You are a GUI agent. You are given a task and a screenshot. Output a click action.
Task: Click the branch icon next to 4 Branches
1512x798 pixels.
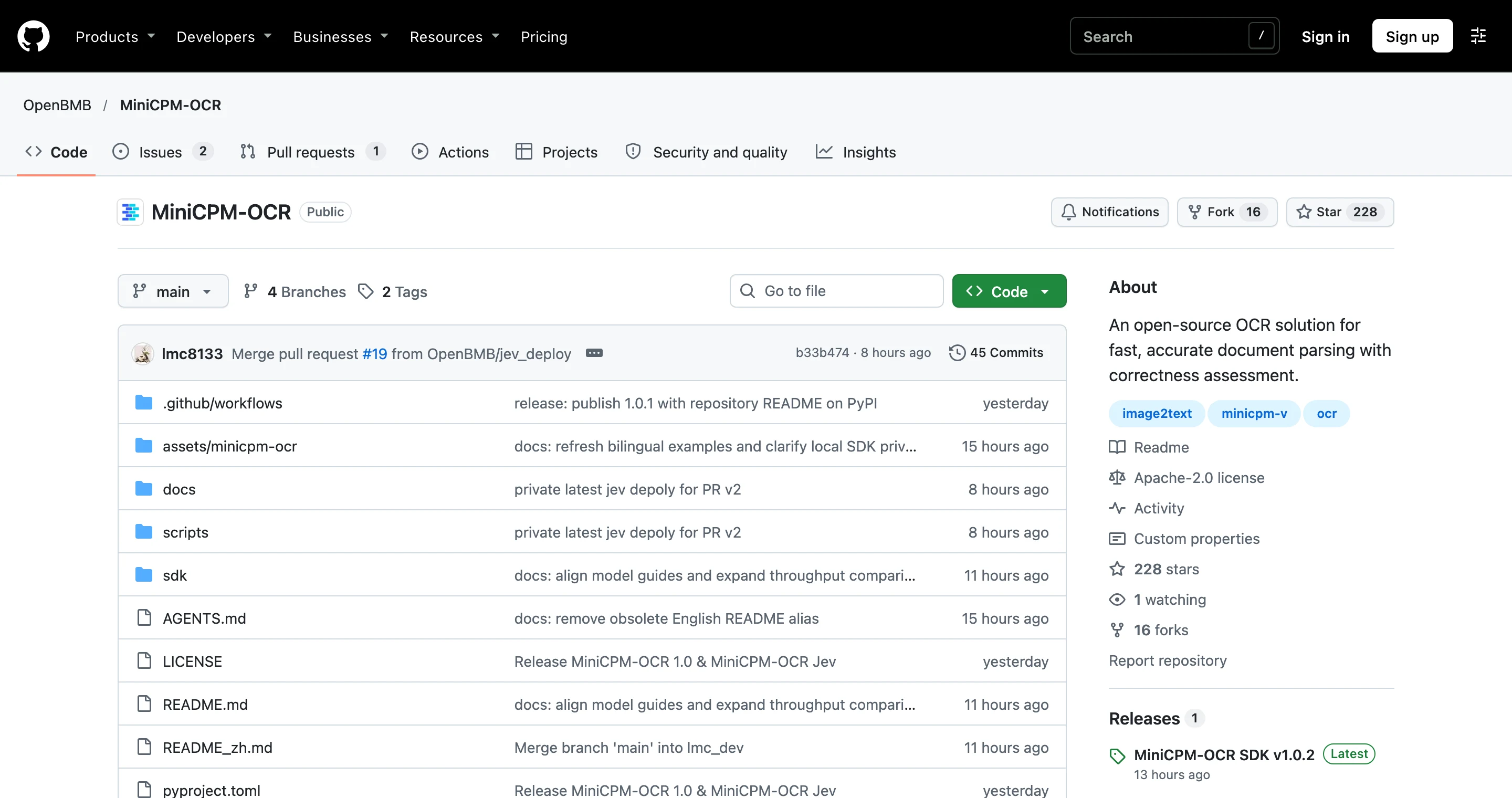[x=250, y=291]
